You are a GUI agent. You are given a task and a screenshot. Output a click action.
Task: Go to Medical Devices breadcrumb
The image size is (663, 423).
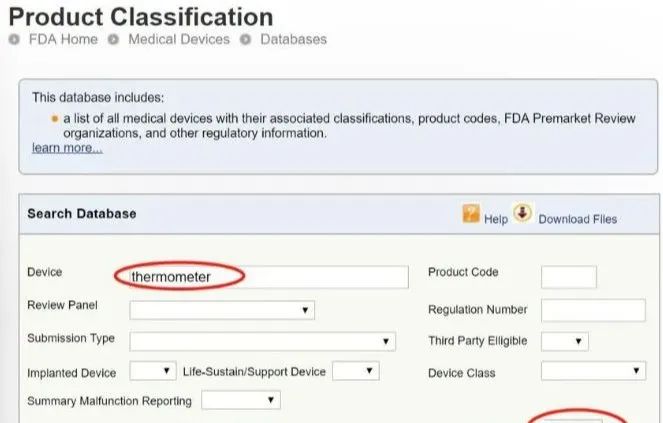point(179,39)
